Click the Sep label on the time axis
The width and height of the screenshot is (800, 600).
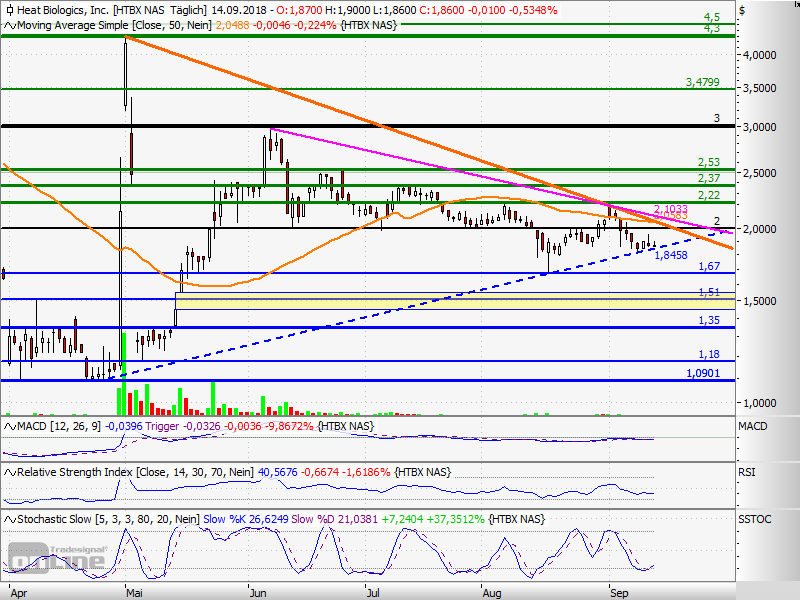[618, 592]
